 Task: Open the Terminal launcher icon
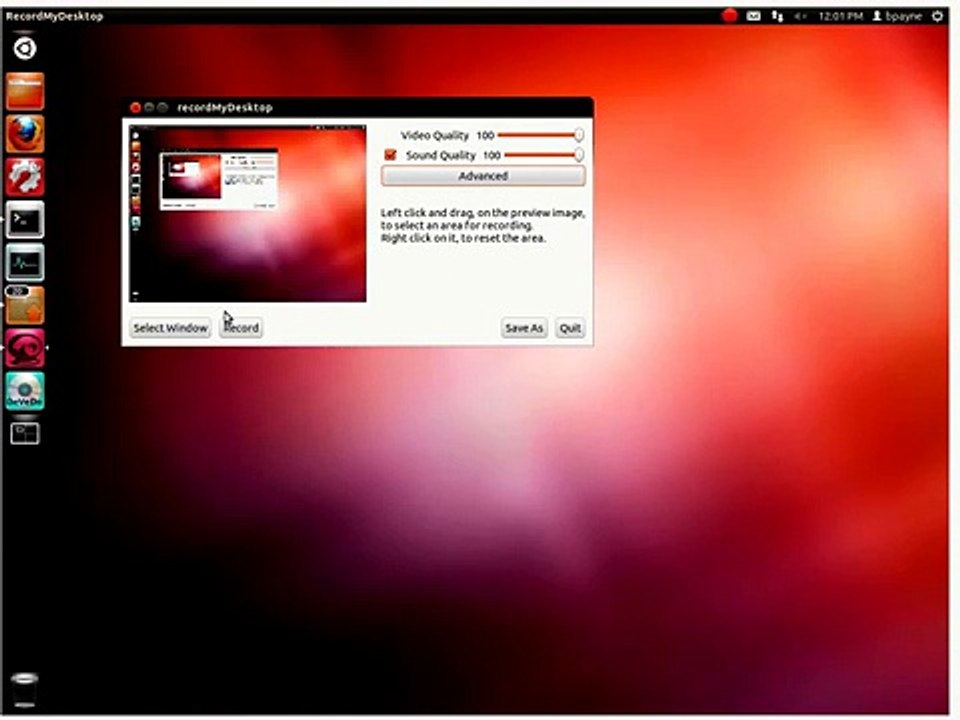click(x=25, y=219)
